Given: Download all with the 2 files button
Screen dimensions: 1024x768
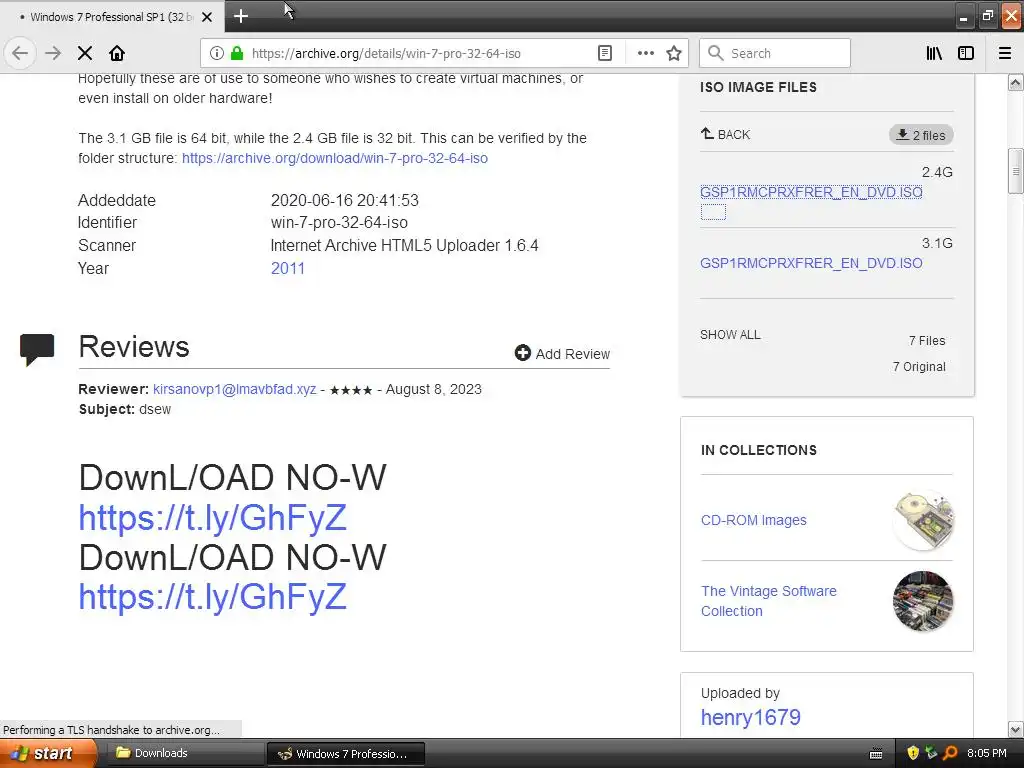Looking at the screenshot, I should tap(921, 135).
